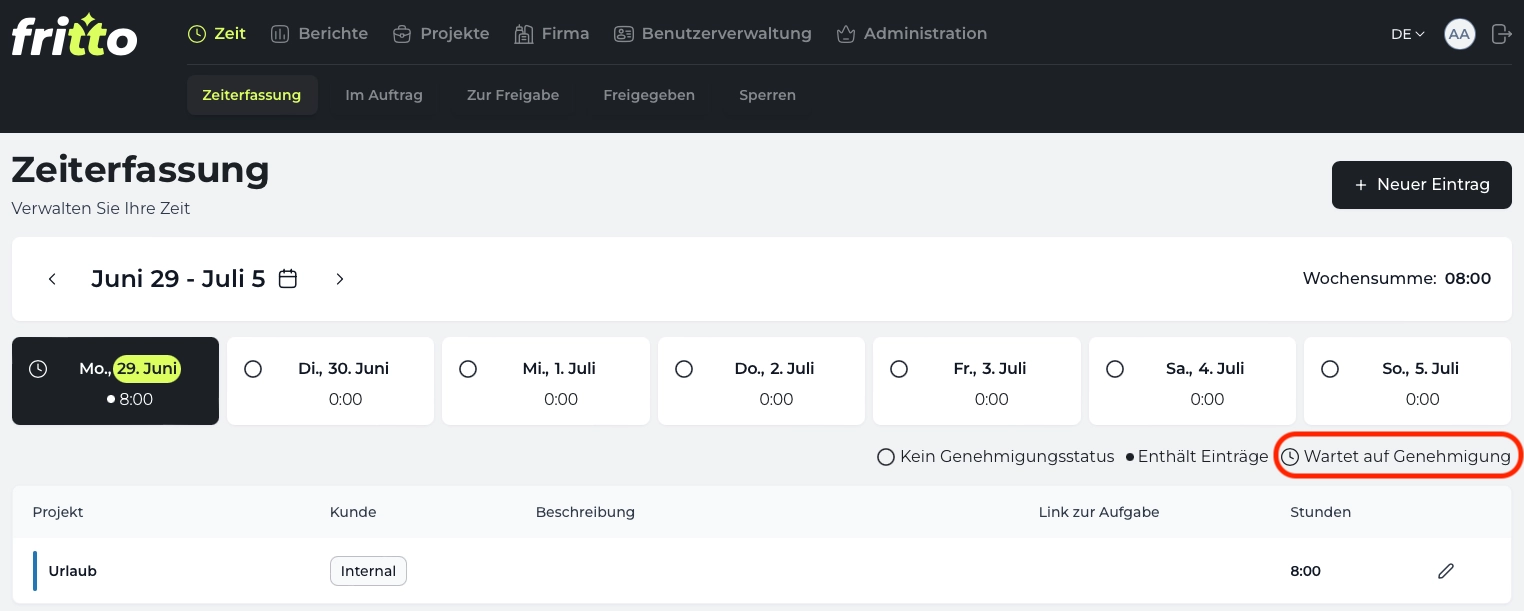Switch to the Im Auftrag tab
Image resolution: width=1524 pixels, height=611 pixels.
pos(384,95)
